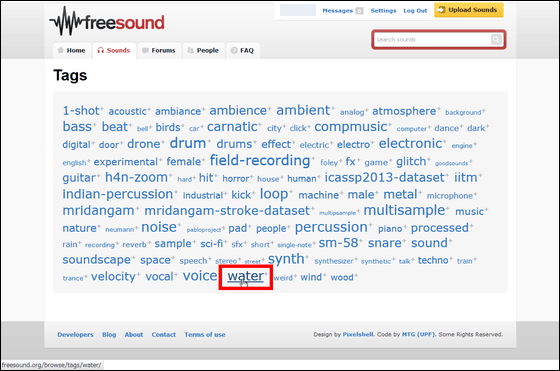The image size is (560, 371).
Task: Select the h4n-zoom tag
Action: pyautogui.click(x=136, y=177)
